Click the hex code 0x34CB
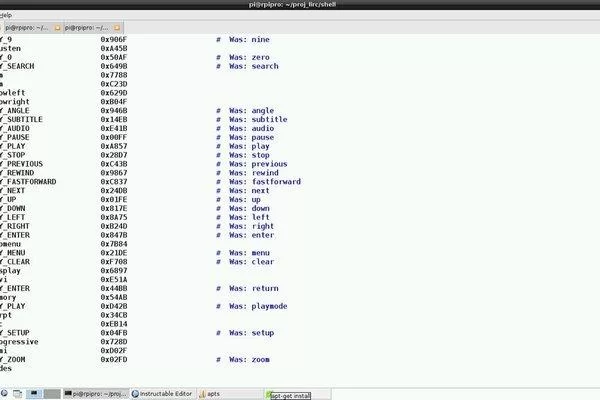The image size is (600, 400). (x=114, y=315)
